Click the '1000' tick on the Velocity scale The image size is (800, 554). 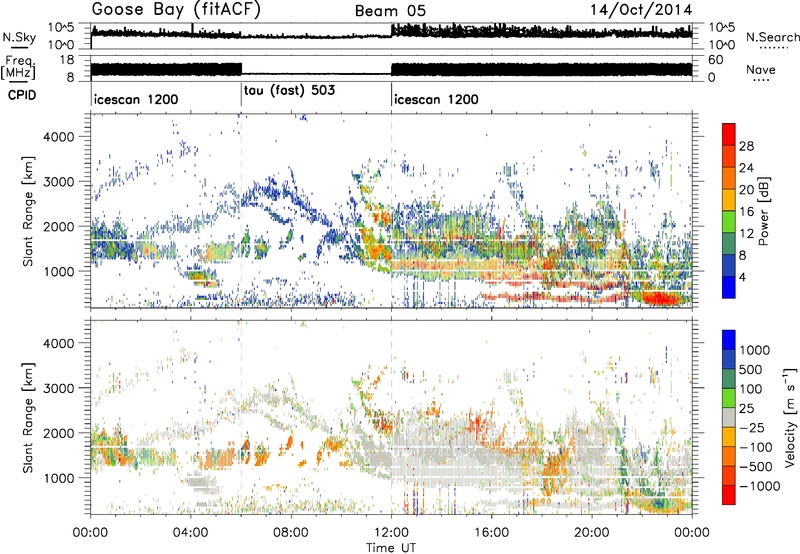[x=755, y=350]
